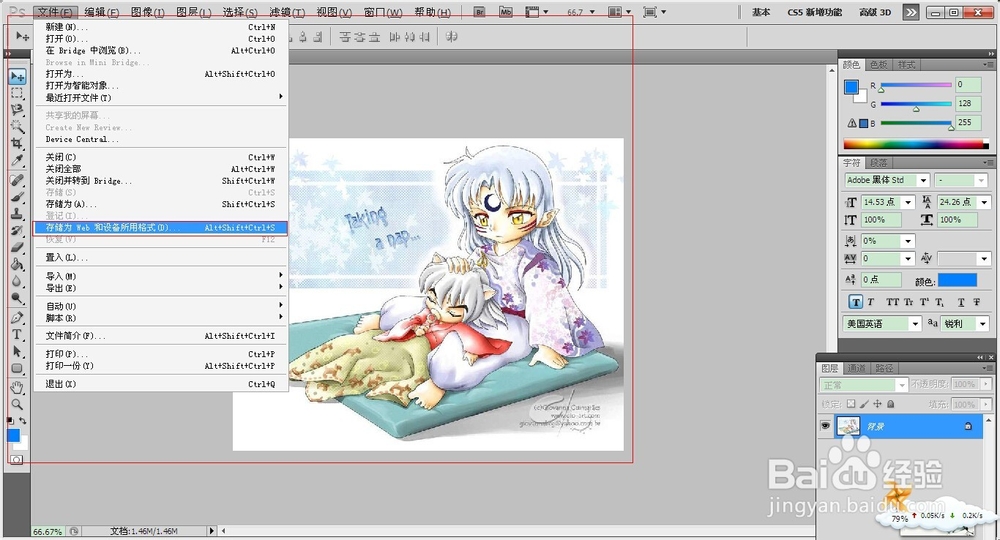Choose 退出(X) to quit Photoshop

tap(160, 384)
